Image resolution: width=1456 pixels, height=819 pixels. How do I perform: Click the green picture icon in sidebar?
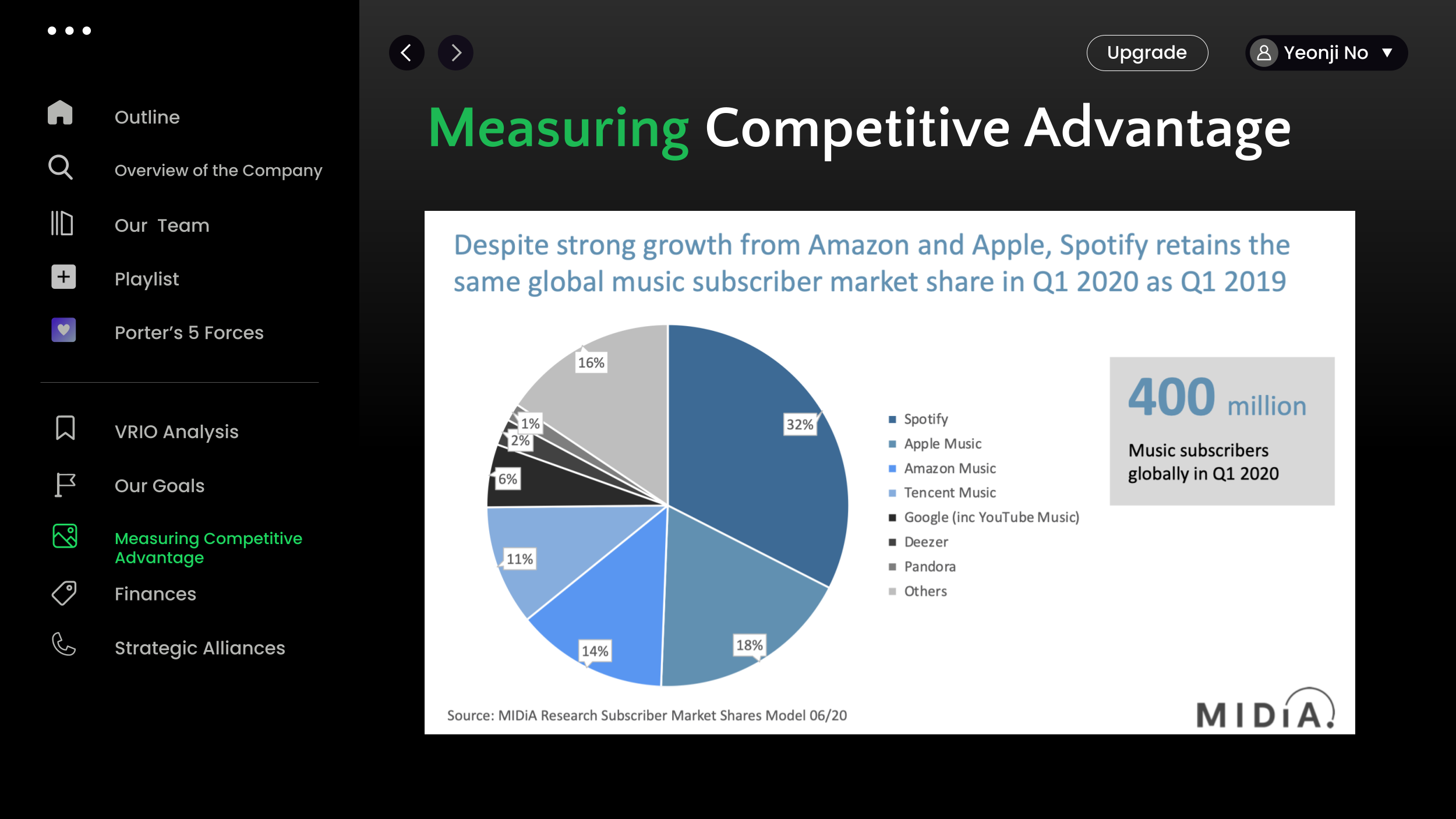pos(65,536)
